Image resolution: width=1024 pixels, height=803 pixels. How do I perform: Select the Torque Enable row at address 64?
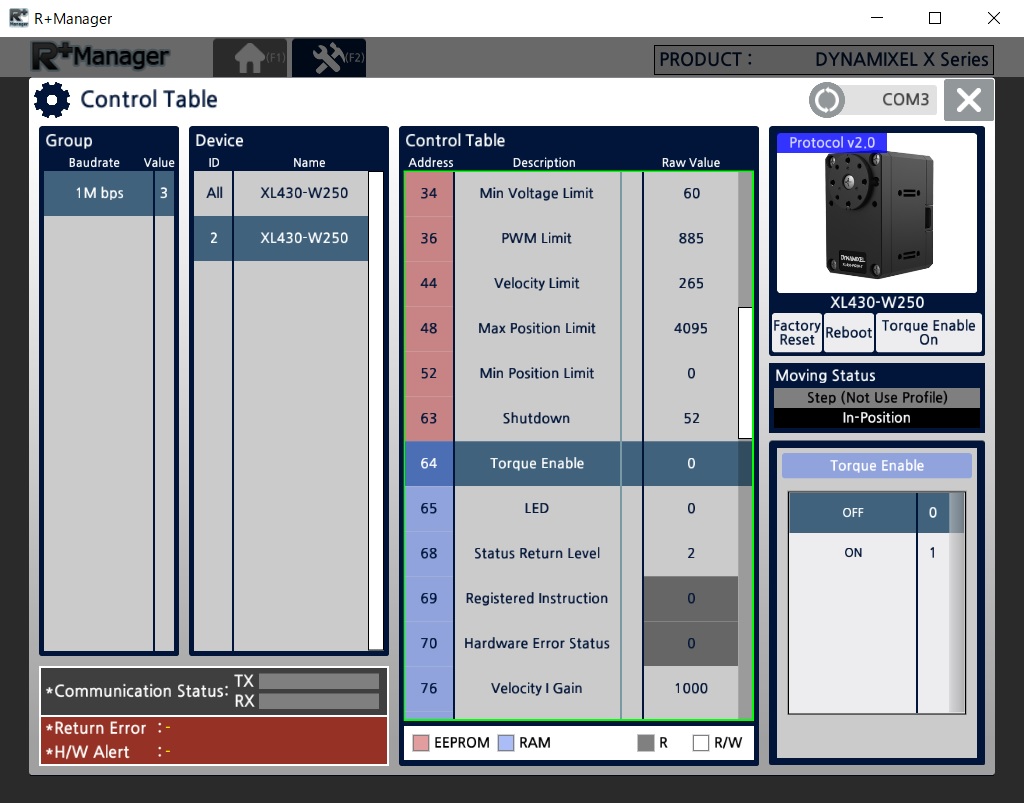point(571,464)
